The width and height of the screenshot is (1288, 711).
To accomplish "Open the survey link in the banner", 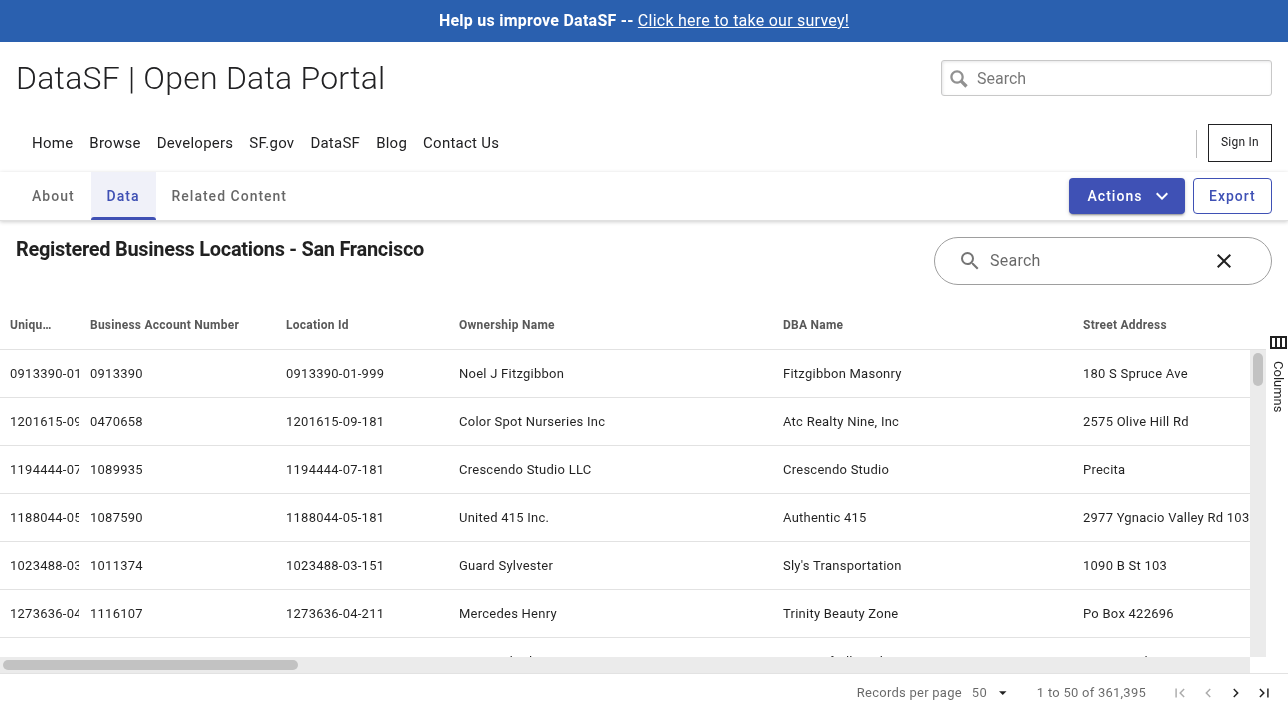I will [743, 21].
